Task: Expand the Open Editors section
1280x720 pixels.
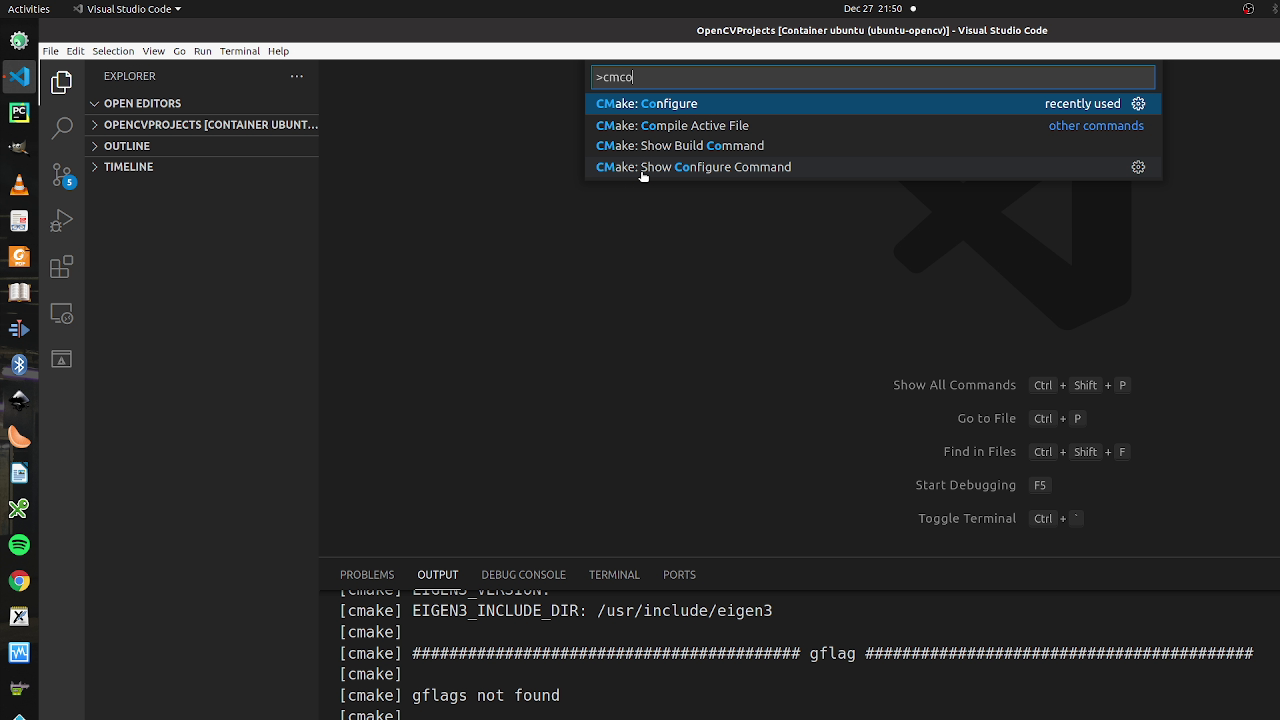Action: pyautogui.click(x=142, y=104)
